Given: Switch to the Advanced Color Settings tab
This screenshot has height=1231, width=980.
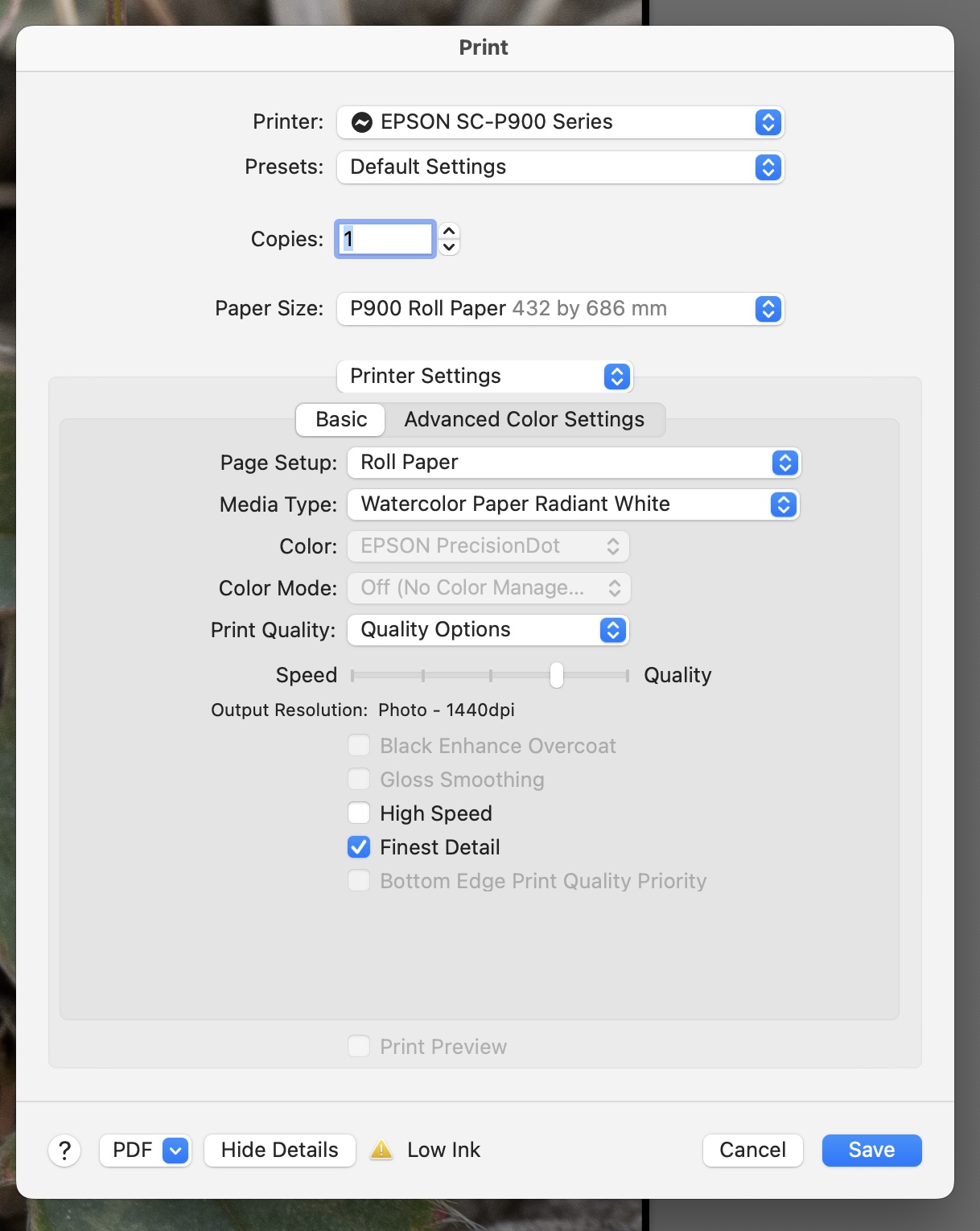Looking at the screenshot, I should click(x=525, y=419).
